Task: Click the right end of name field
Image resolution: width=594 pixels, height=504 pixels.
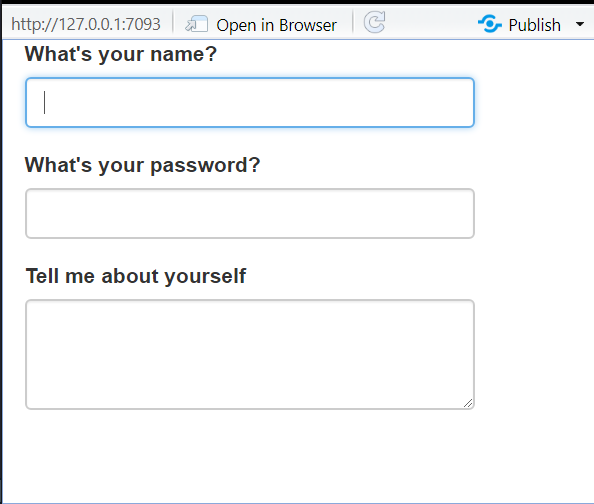Action: (455, 102)
